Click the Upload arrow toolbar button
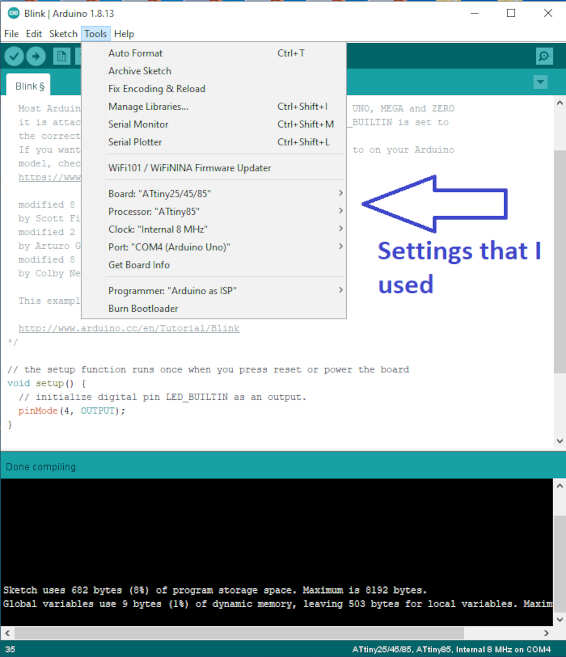 coord(36,56)
